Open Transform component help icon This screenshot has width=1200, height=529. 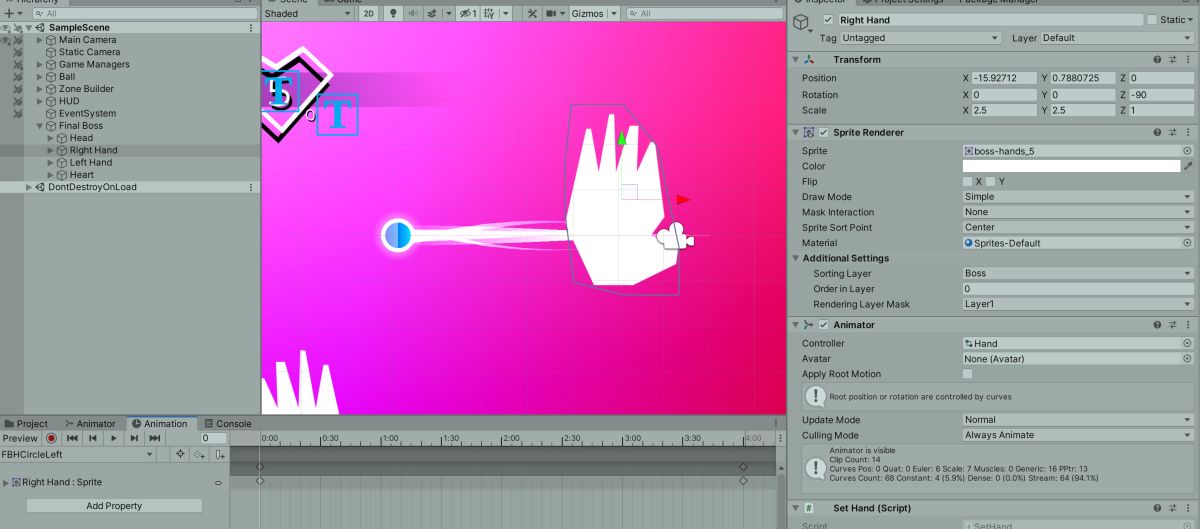[x=1157, y=60]
